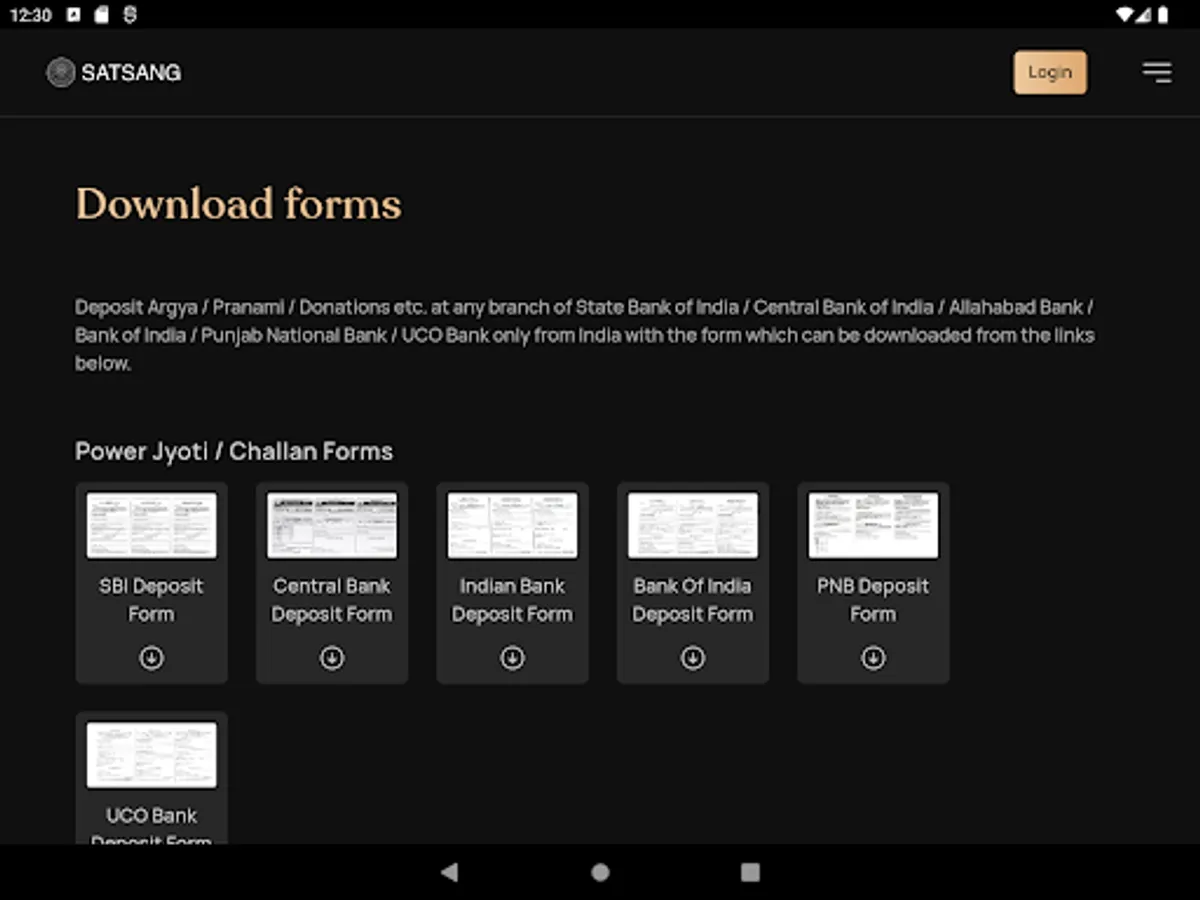Open the Indian Bank form thumbnail
The image size is (1200, 900).
[x=512, y=525]
